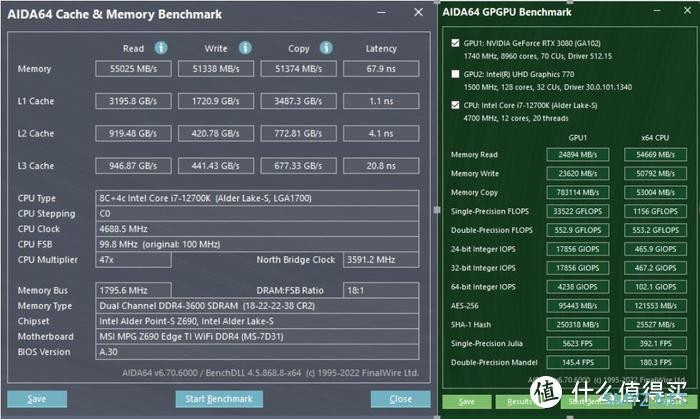Image resolution: width=700 pixels, height=419 pixels.
Task: Select Memory Copy value 51374 MB/s
Action: [x=298, y=69]
